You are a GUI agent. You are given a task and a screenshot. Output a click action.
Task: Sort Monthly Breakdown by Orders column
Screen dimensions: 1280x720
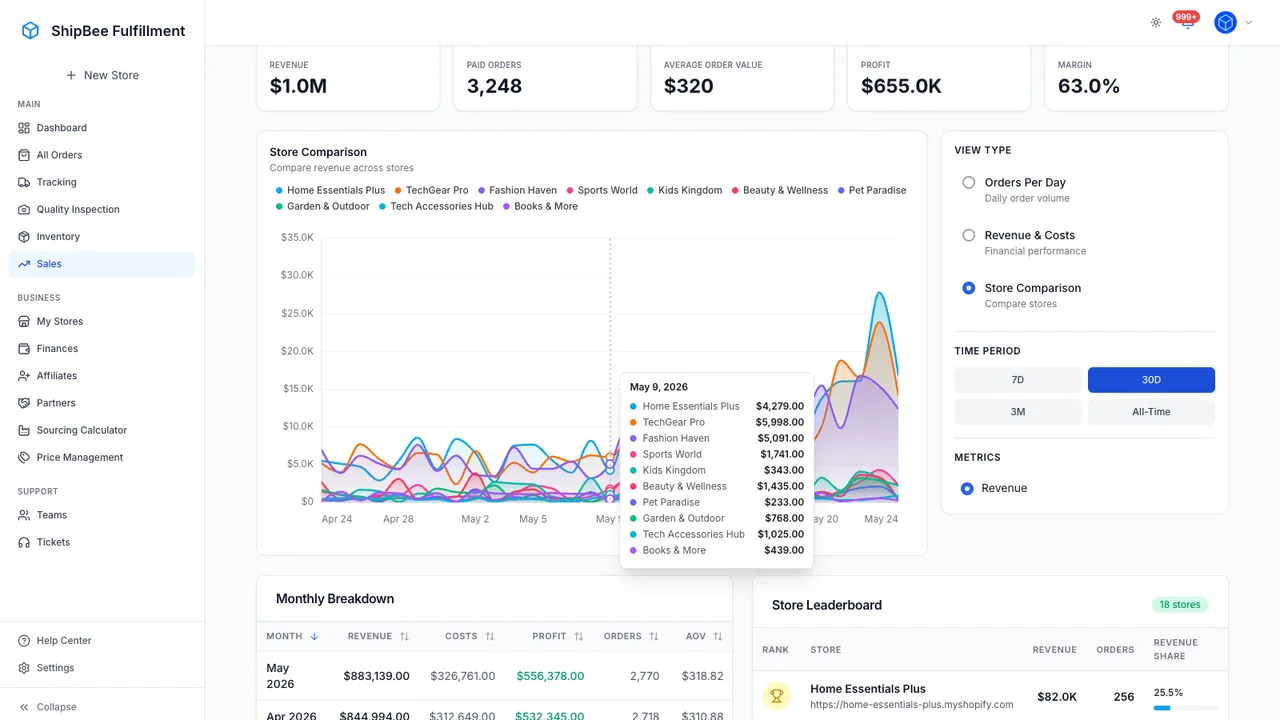[631, 636]
